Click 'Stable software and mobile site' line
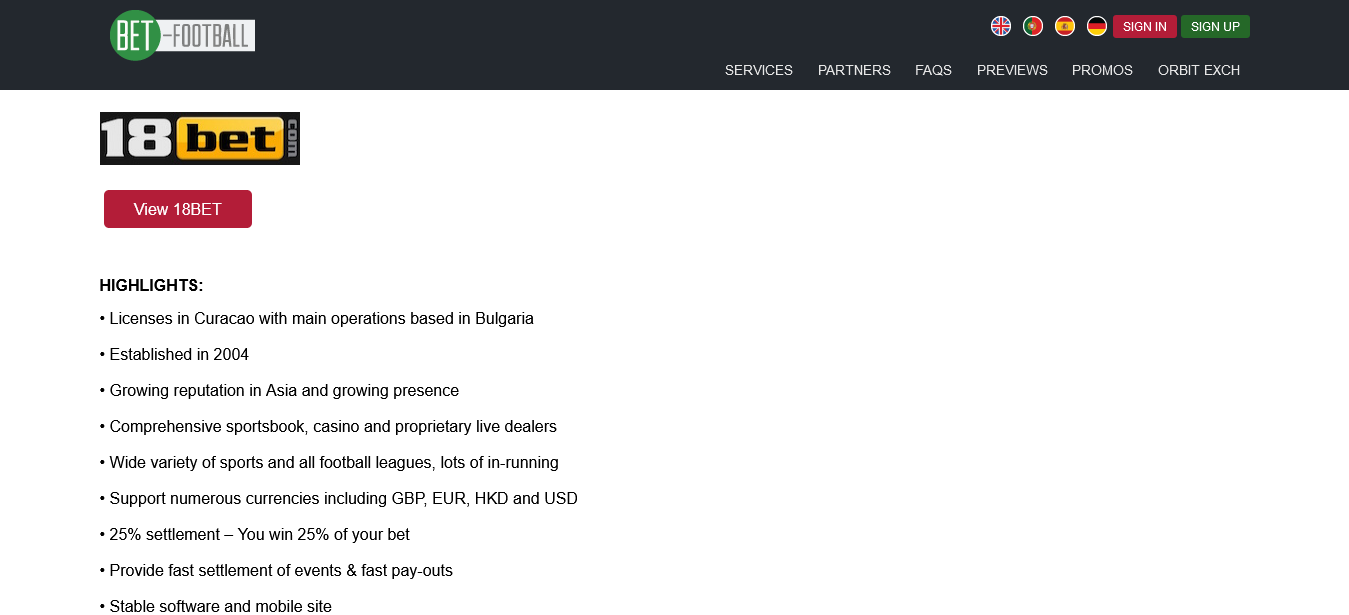Image resolution: width=1349 pixels, height=615 pixels. click(x=216, y=606)
